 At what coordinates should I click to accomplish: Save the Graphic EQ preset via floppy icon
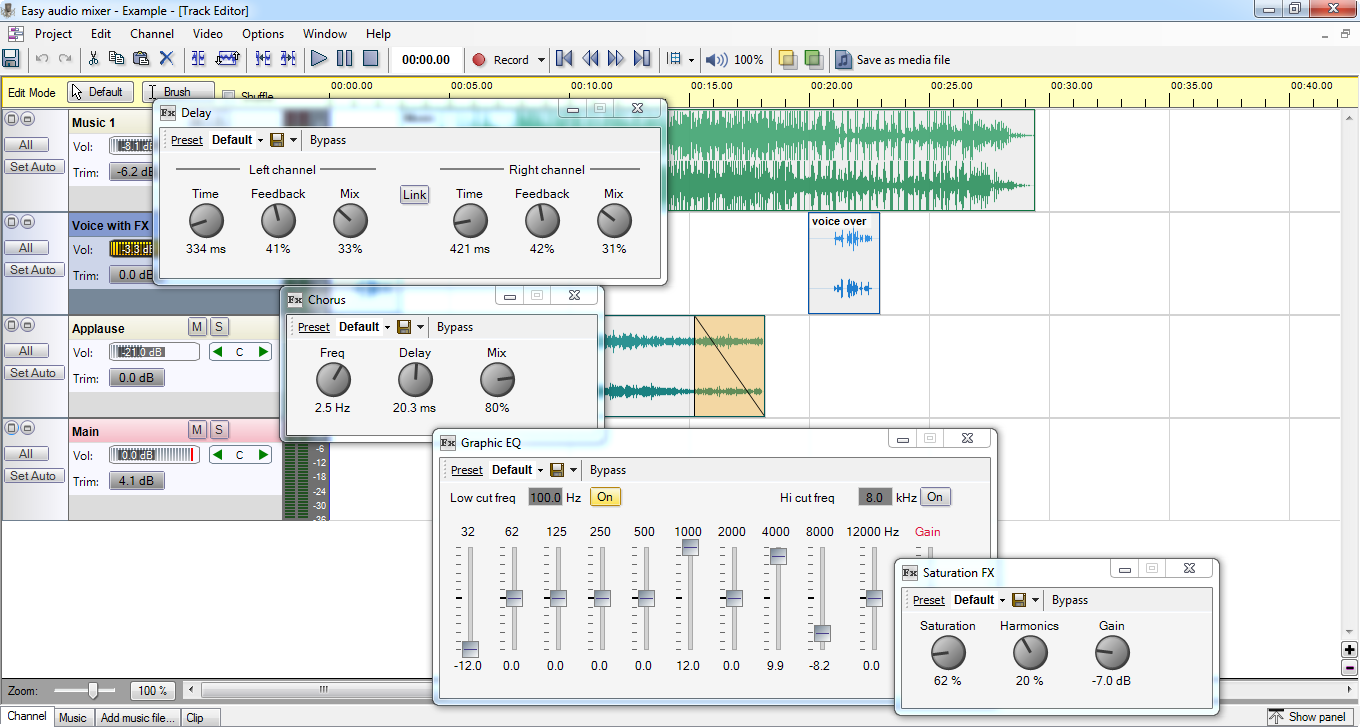coord(558,470)
